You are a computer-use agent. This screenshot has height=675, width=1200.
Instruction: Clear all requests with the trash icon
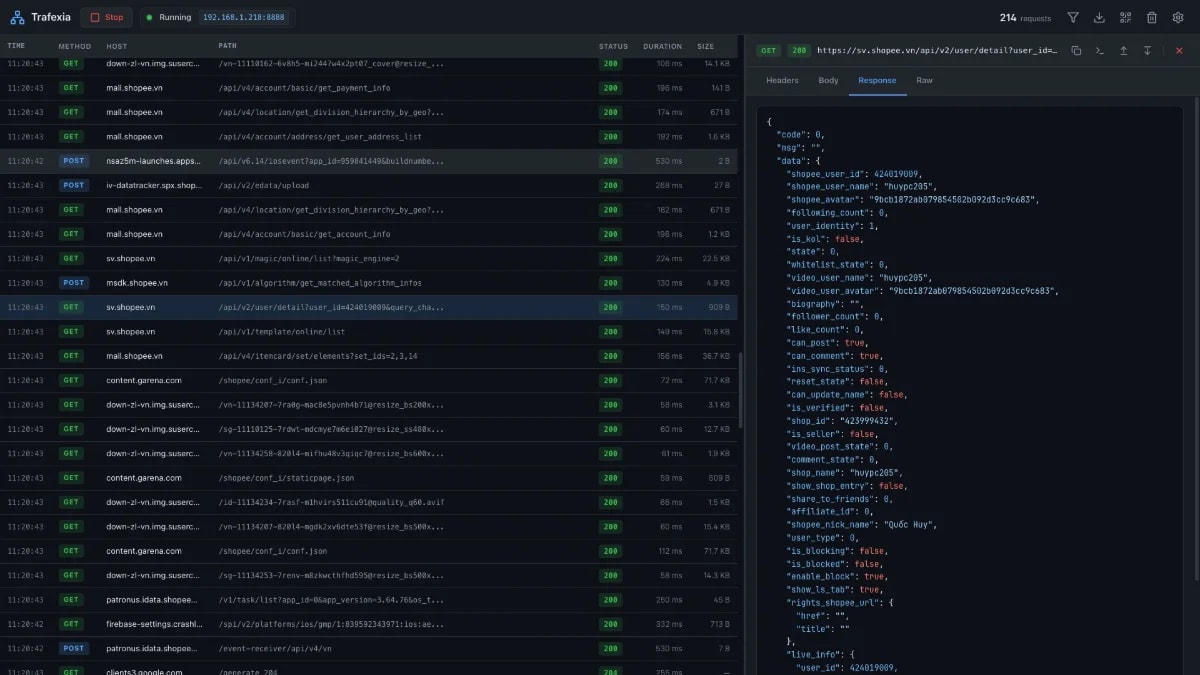1152,17
